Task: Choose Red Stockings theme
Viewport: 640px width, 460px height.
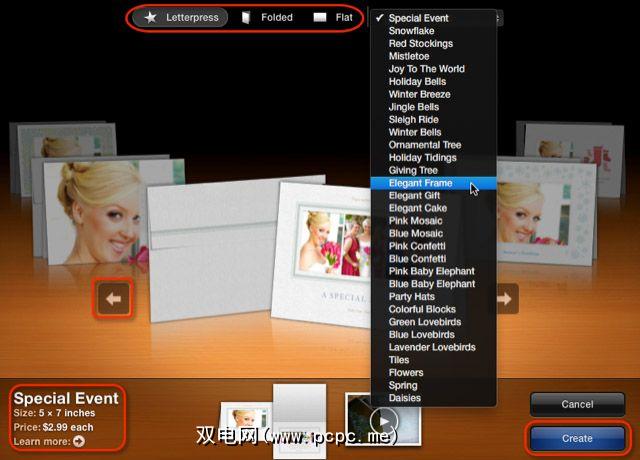Action: (433, 43)
